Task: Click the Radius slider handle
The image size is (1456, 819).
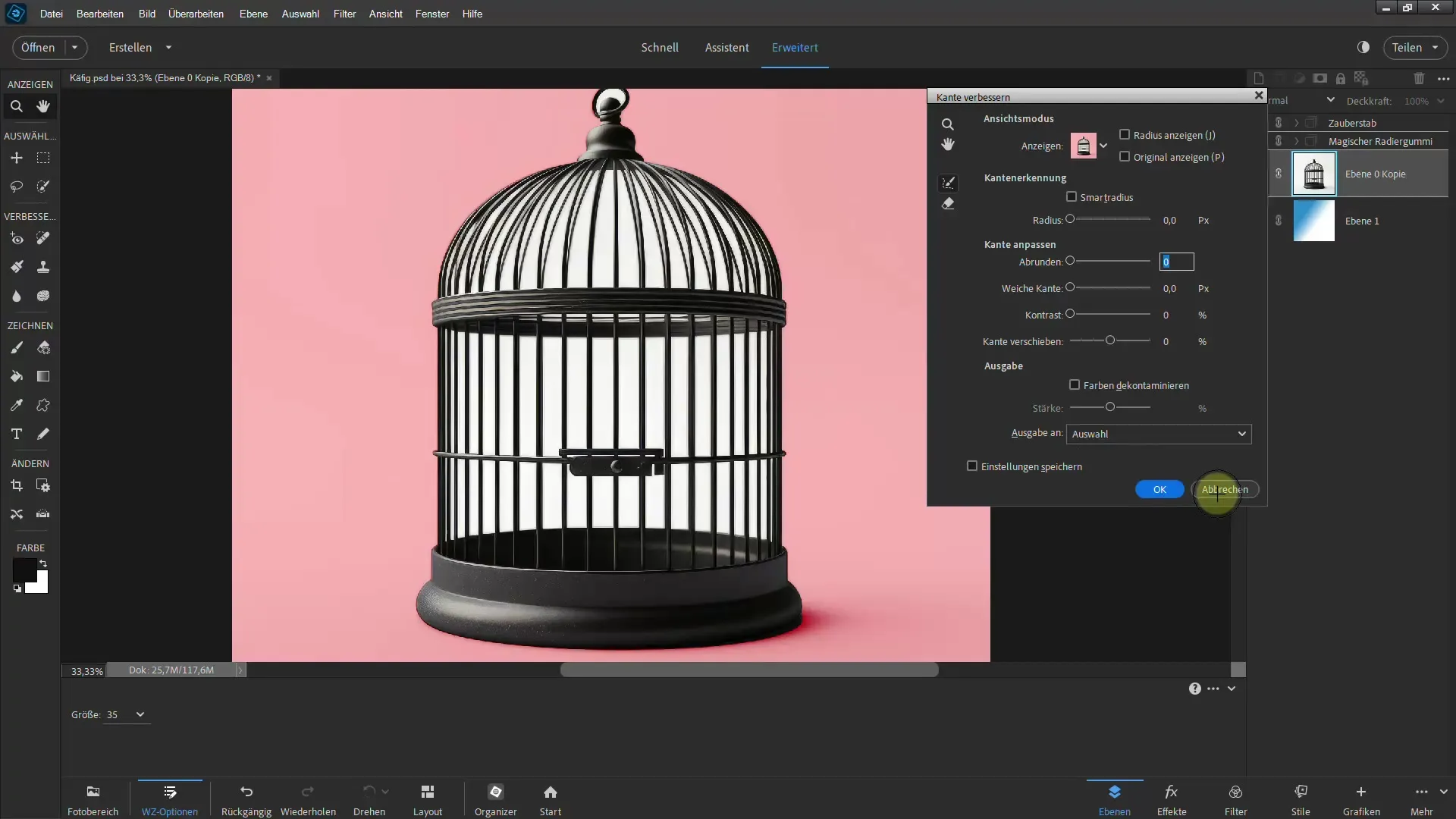Action: [x=1070, y=219]
